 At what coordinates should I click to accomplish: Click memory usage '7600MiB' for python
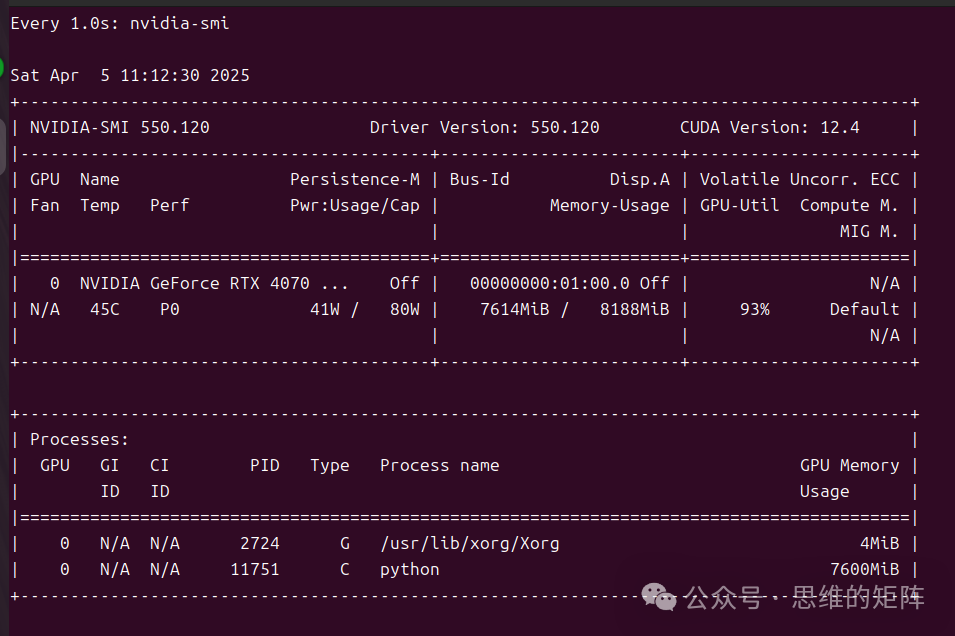point(864,570)
